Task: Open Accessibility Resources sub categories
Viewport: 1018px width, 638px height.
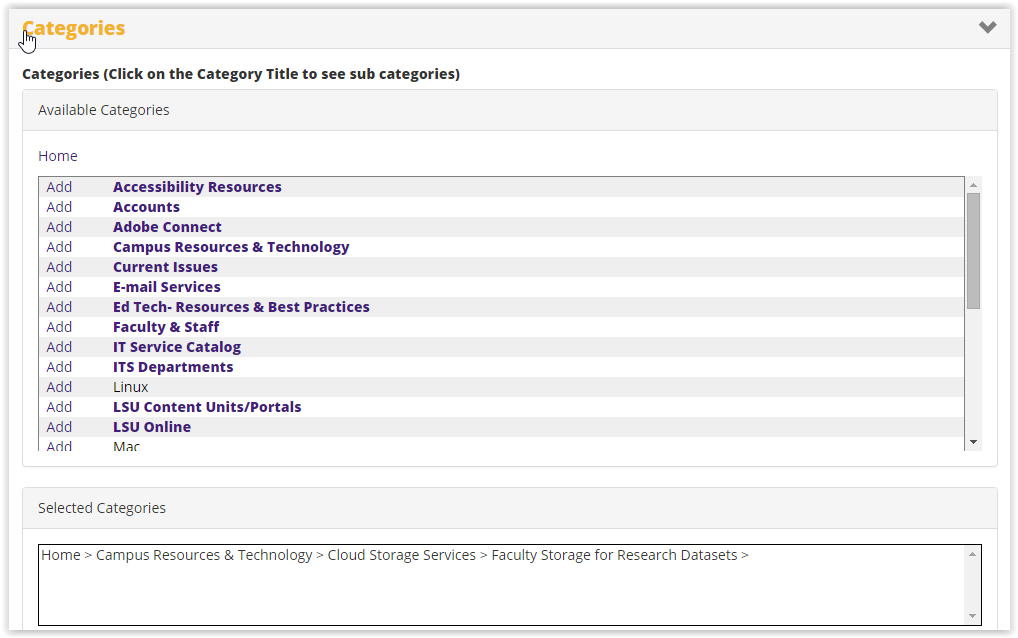Action: (x=197, y=187)
